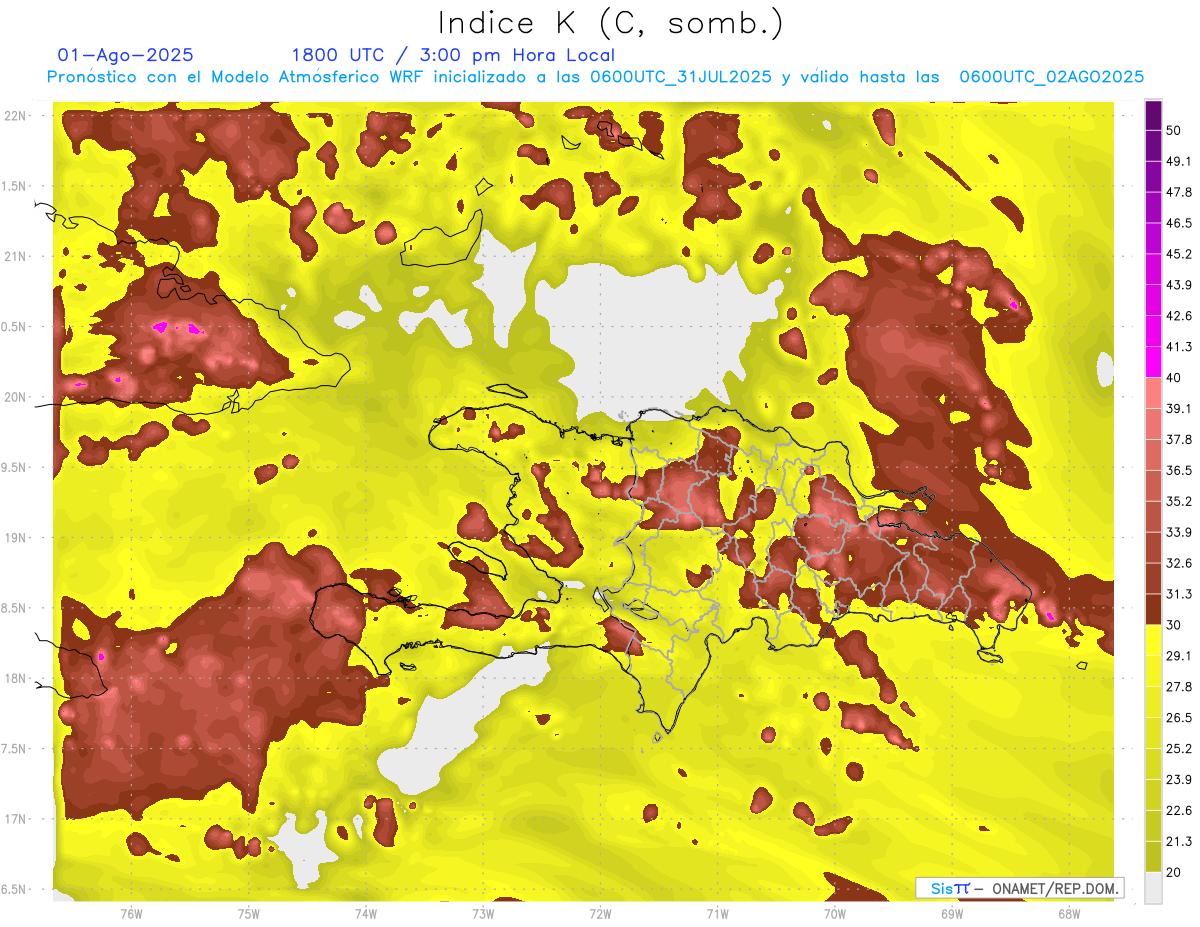Click the '22N' latitude label
This screenshot has width=1200, height=927.
pos(17,116)
